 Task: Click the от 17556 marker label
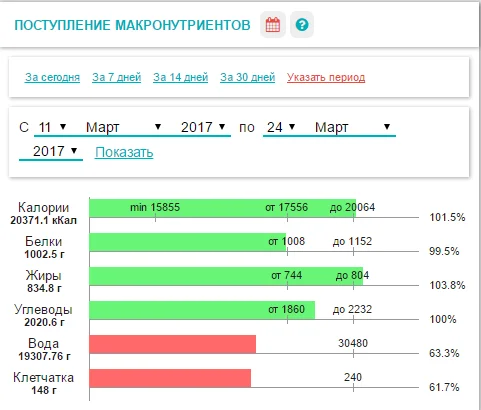point(287,207)
